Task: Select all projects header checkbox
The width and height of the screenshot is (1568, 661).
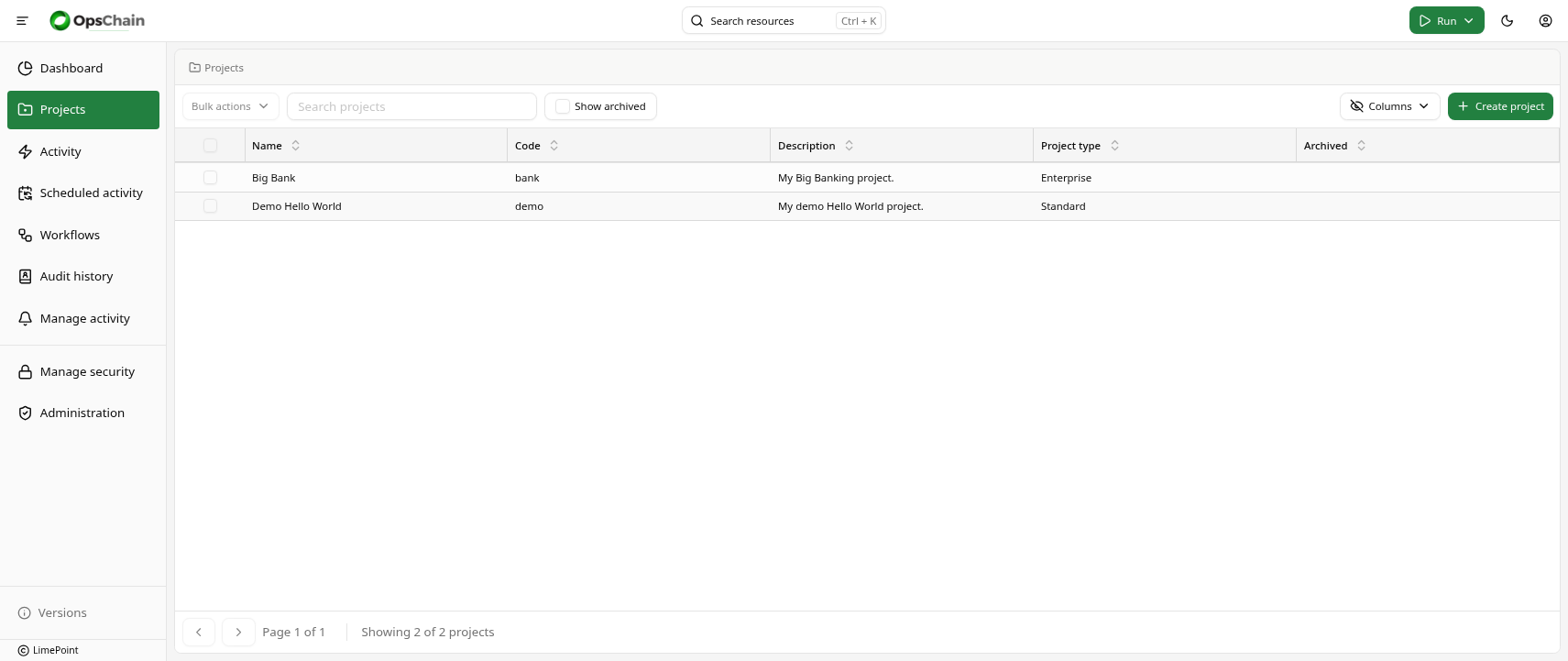Action: point(210,145)
